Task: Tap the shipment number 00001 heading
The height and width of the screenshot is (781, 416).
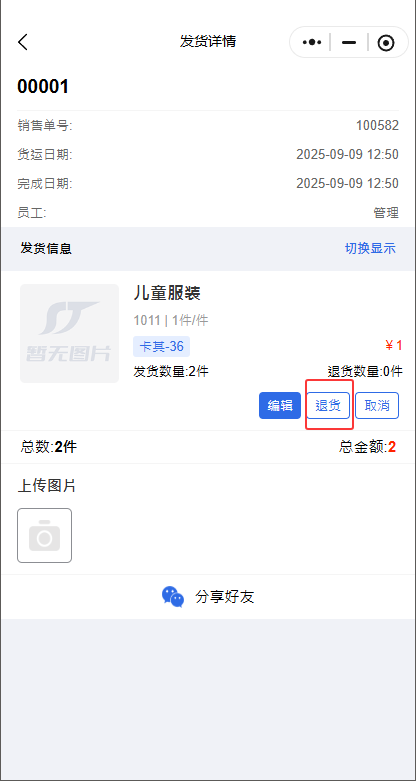Action: coord(43,87)
